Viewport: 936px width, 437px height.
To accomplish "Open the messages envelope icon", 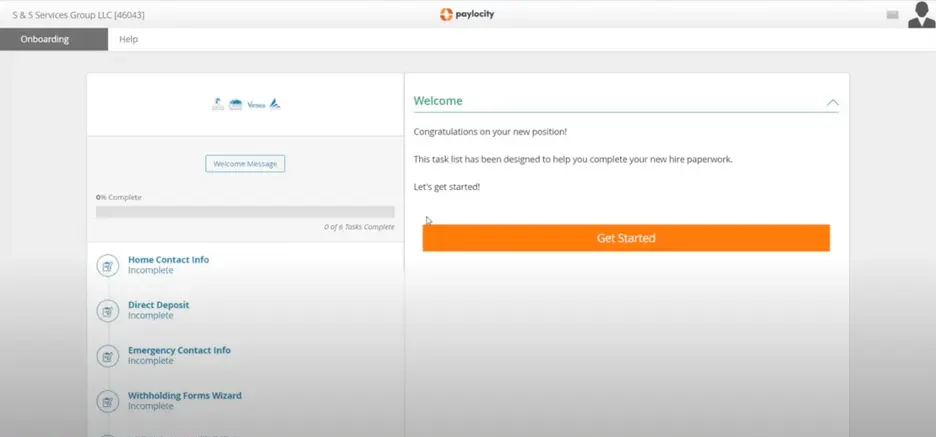I will coord(892,15).
